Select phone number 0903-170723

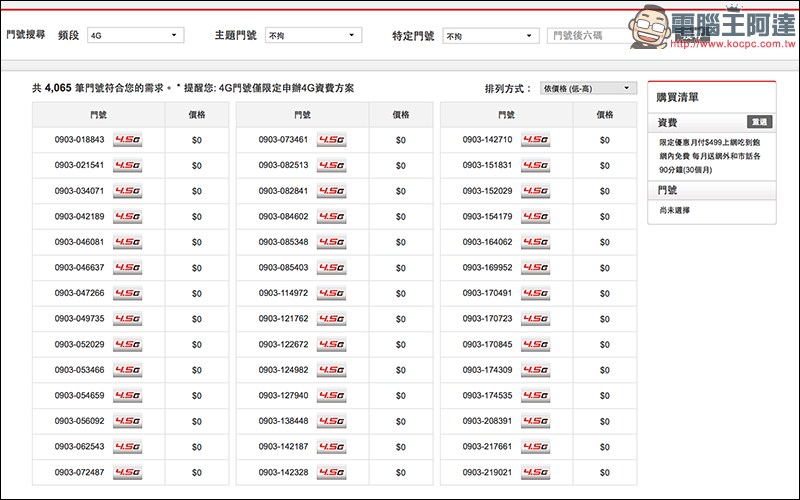487,318
